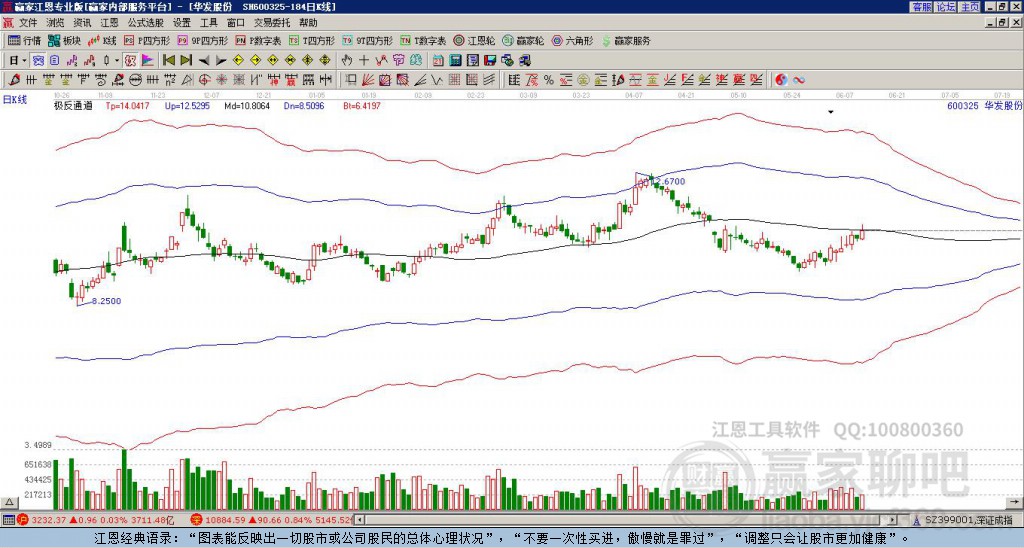Open the 江恩轮 tool

coord(474,40)
